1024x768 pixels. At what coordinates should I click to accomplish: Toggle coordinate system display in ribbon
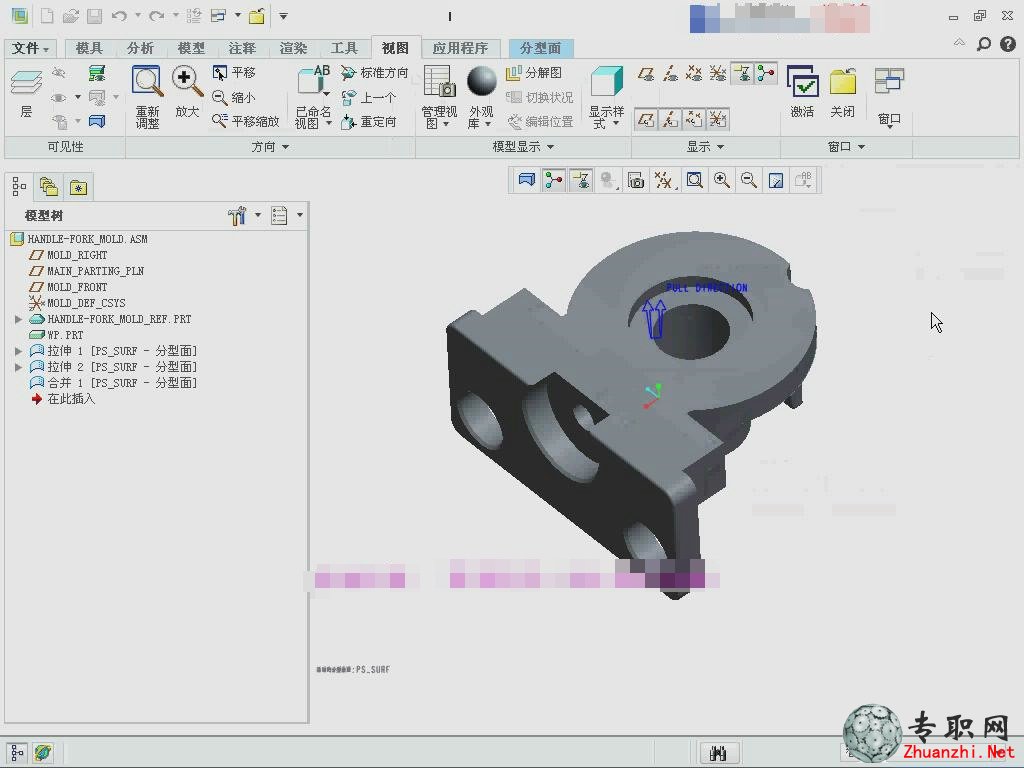tap(718, 73)
